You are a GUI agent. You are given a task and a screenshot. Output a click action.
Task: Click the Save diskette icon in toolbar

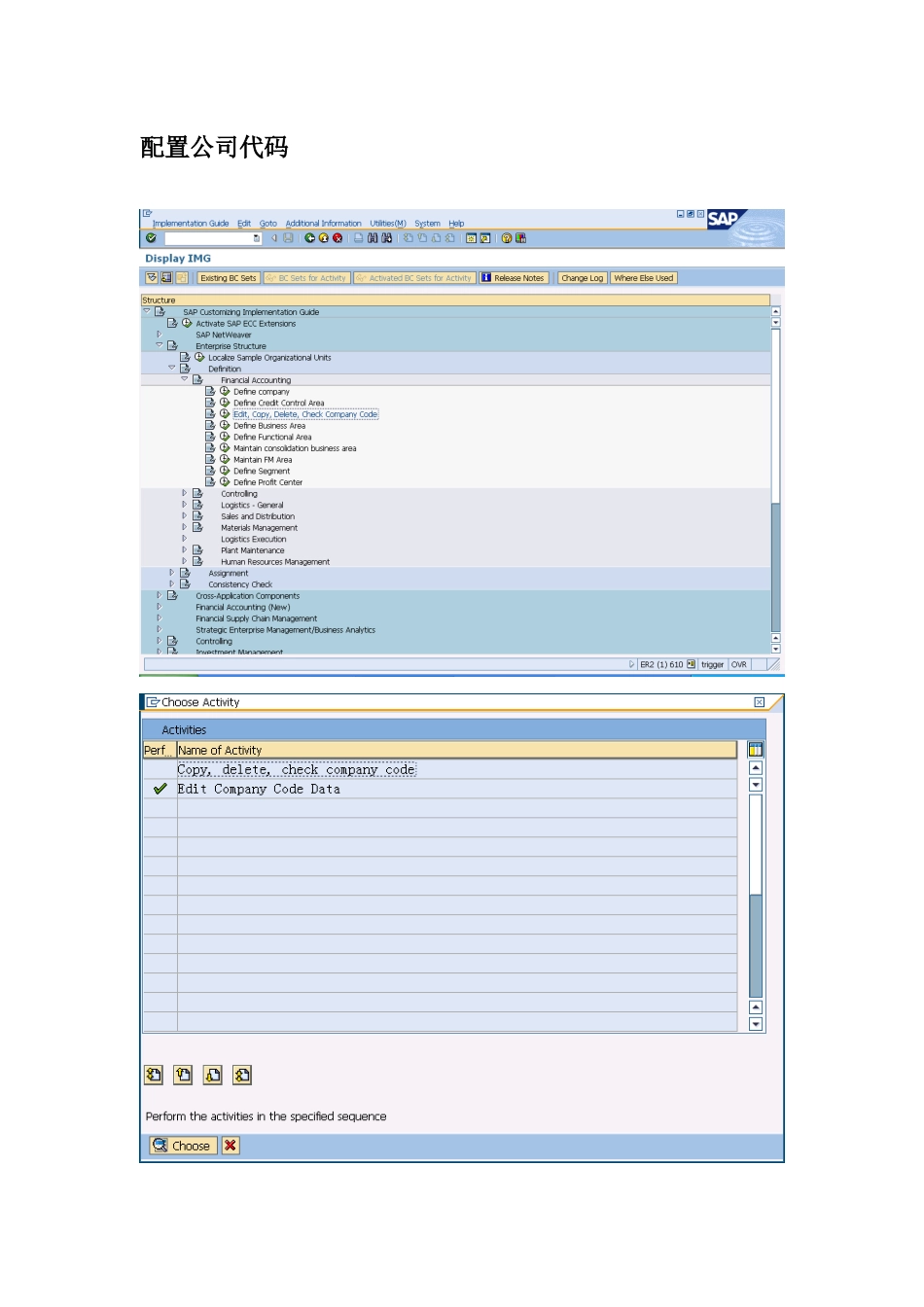pyautogui.click(x=288, y=237)
